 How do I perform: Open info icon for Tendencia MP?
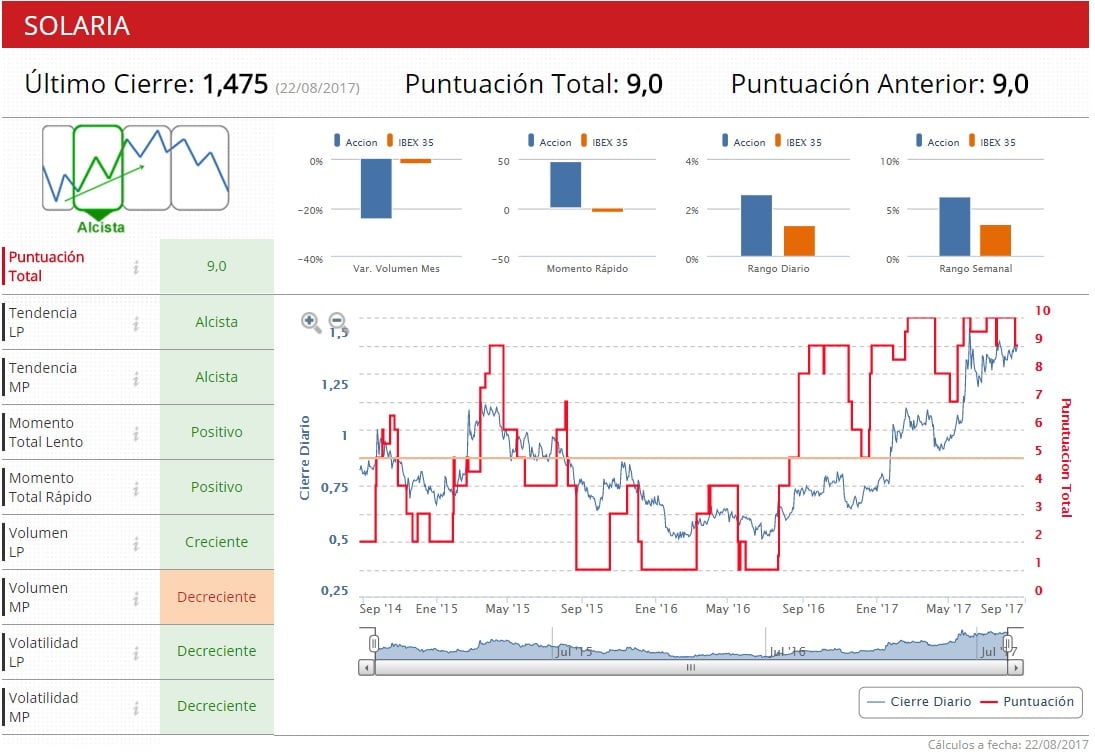pos(136,378)
